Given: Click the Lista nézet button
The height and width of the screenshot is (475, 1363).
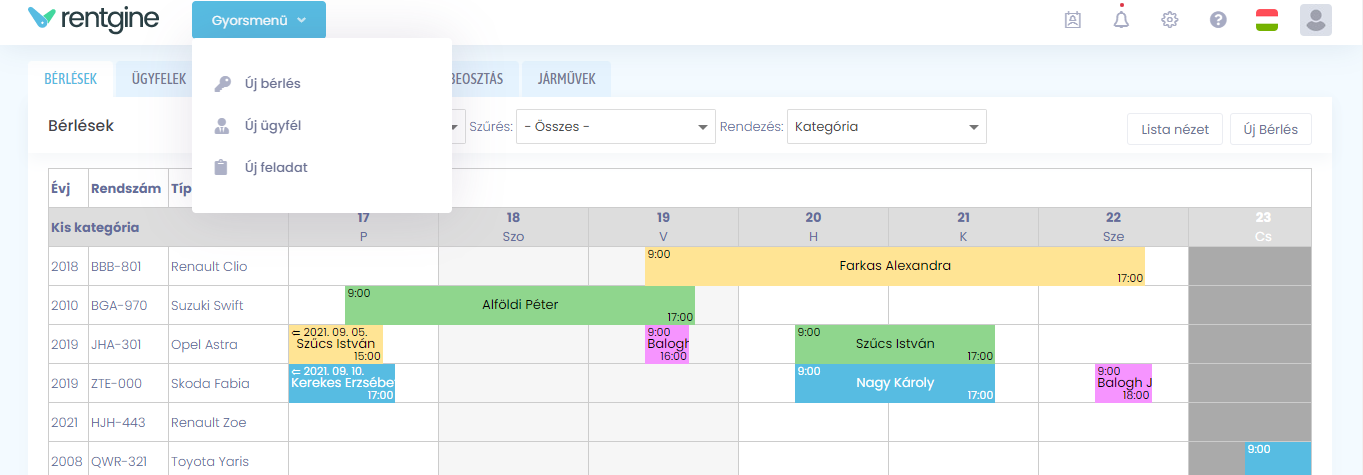Looking at the screenshot, I should 1174,129.
